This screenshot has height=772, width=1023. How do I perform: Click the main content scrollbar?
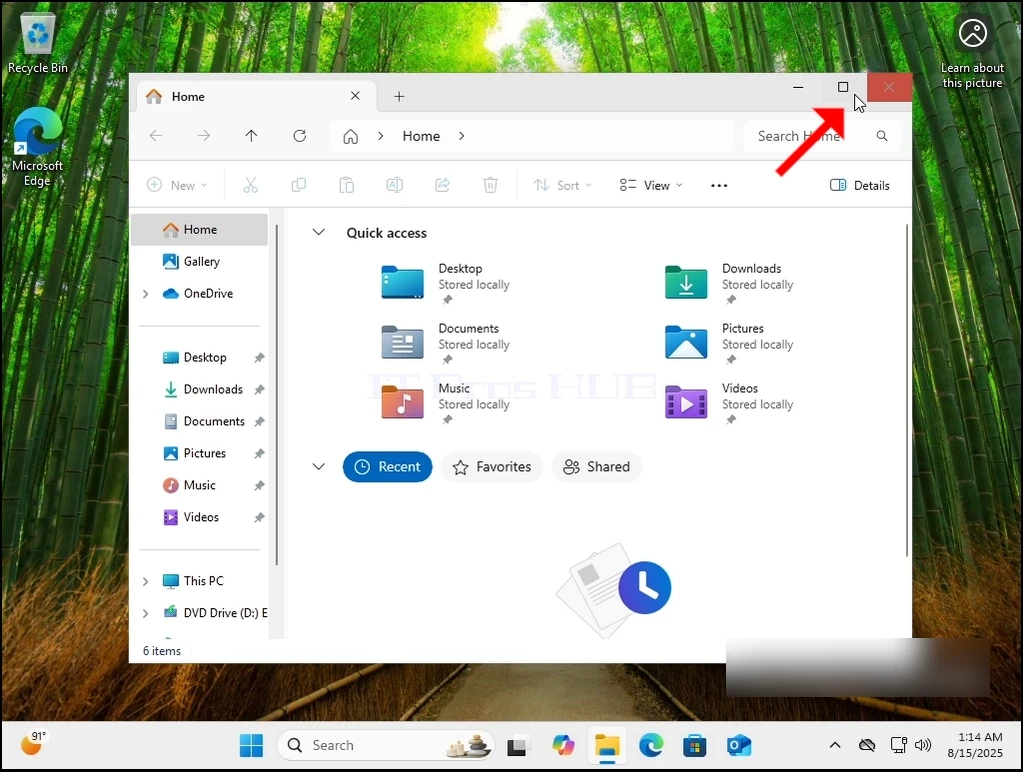point(907,390)
